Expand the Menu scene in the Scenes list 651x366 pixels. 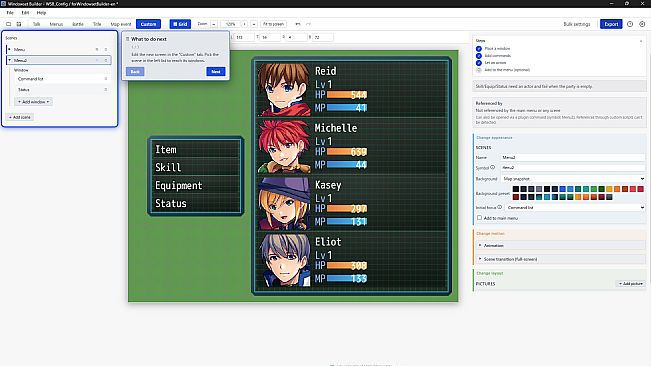pyautogui.click(x=10, y=49)
